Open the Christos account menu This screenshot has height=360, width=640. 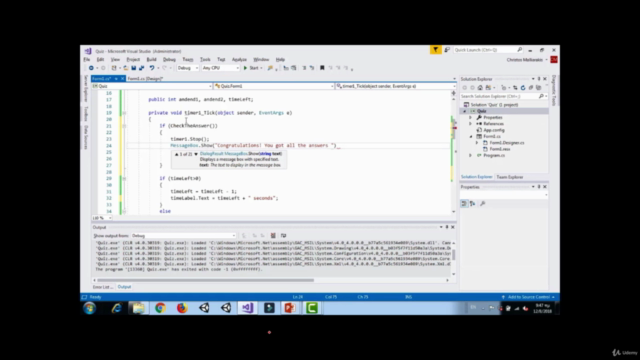pyautogui.click(x=527, y=60)
